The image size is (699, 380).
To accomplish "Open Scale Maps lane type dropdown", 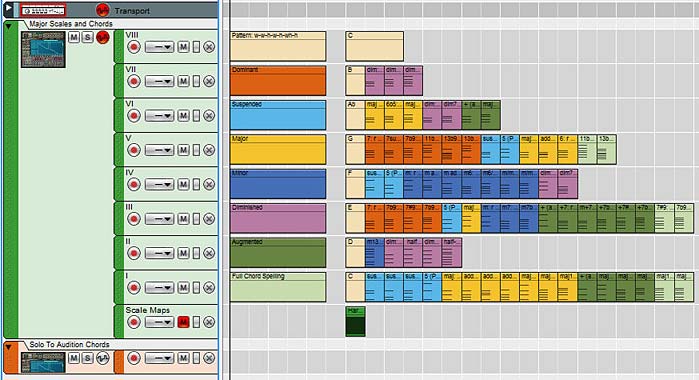I will click(x=160, y=322).
